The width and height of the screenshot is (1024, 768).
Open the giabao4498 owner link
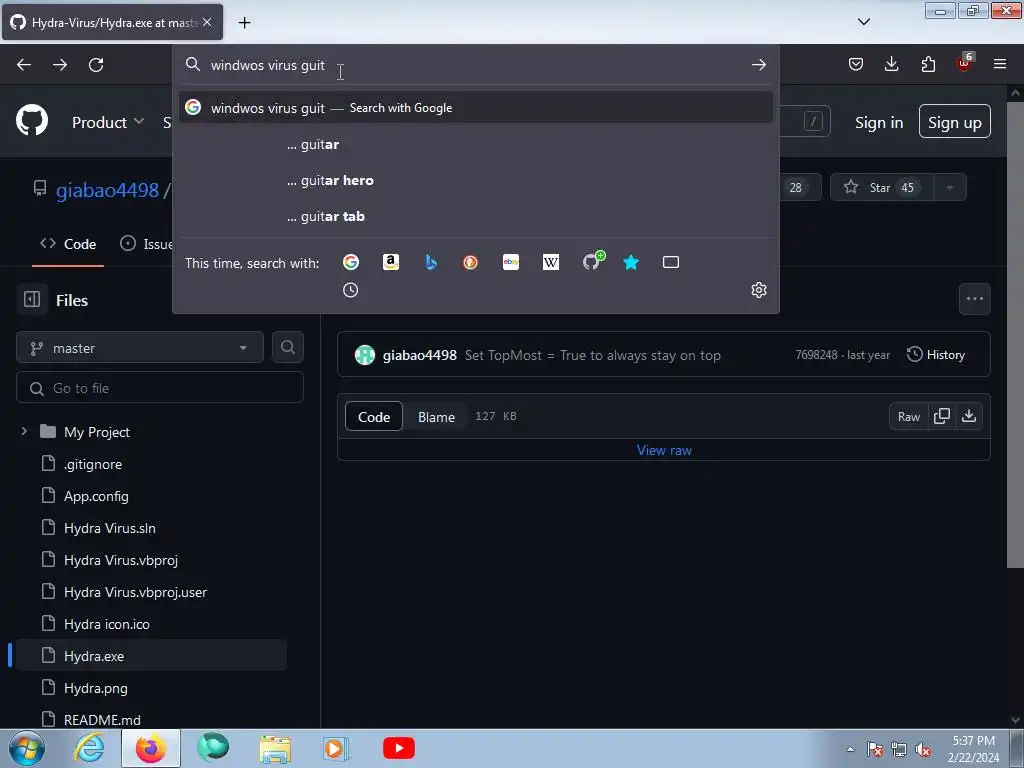107,190
